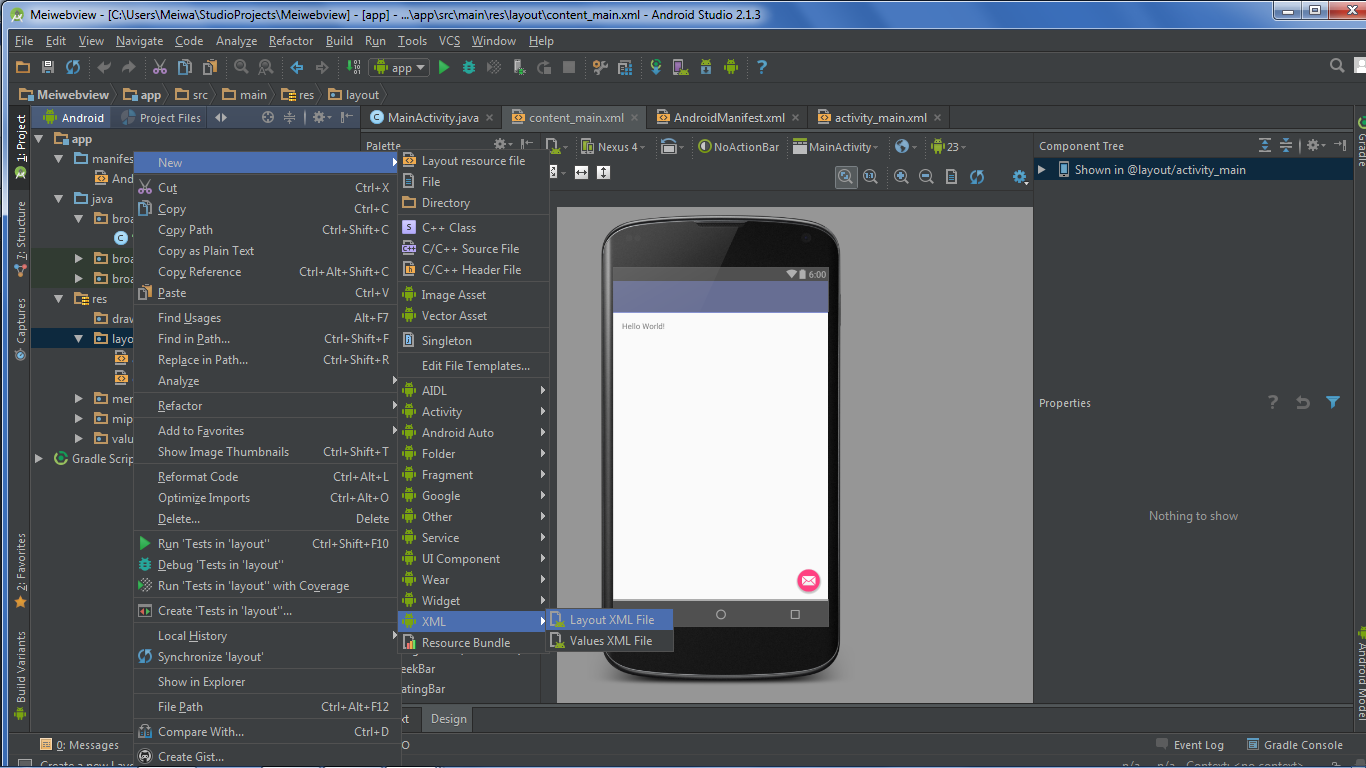This screenshot has width=1366, height=768.
Task: Click the pink floating action button in preview
Action: 808,580
